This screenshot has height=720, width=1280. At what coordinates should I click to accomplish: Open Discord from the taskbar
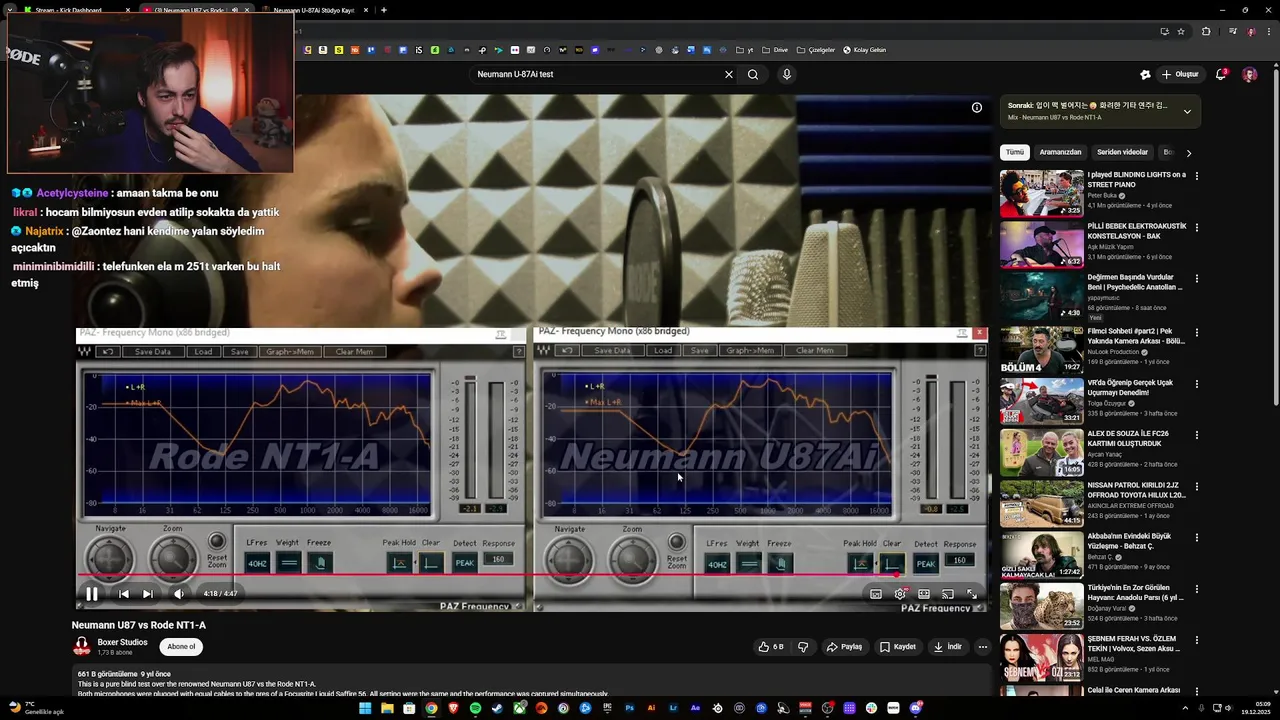pyautogui.click(x=916, y=708)
